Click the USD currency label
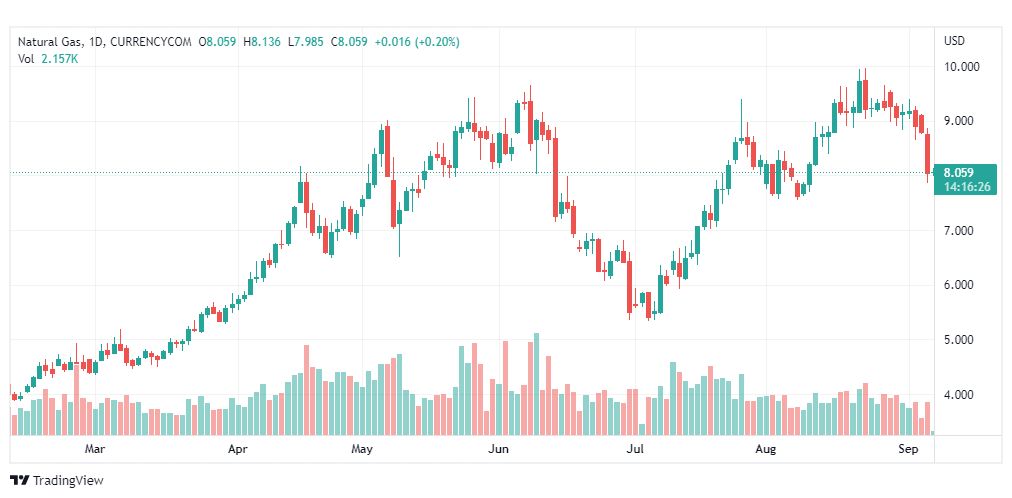Image resolution: width=1012 pixels, height=498 pixels. click(954, 41)
